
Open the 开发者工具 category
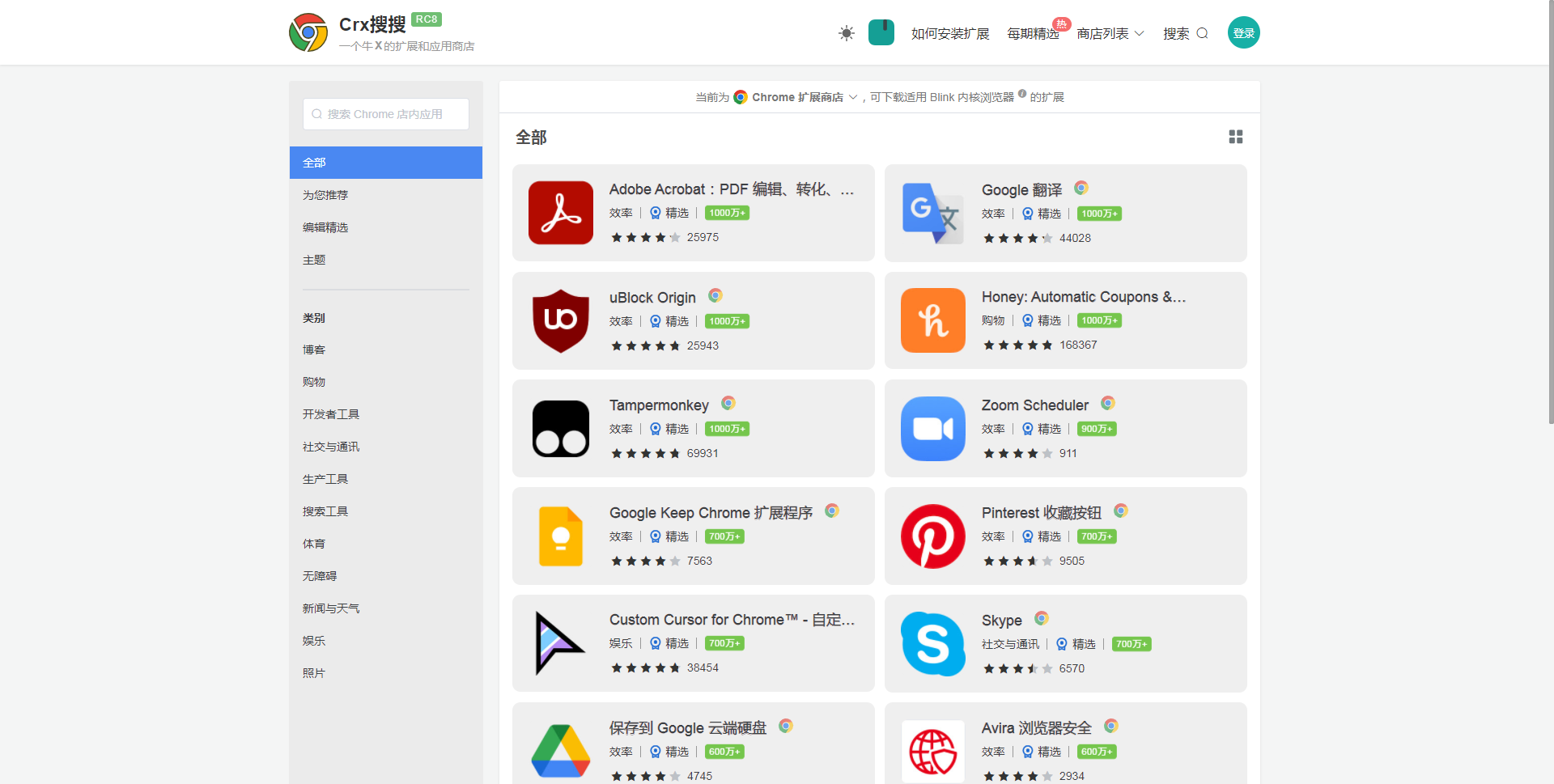pos(331,414)
